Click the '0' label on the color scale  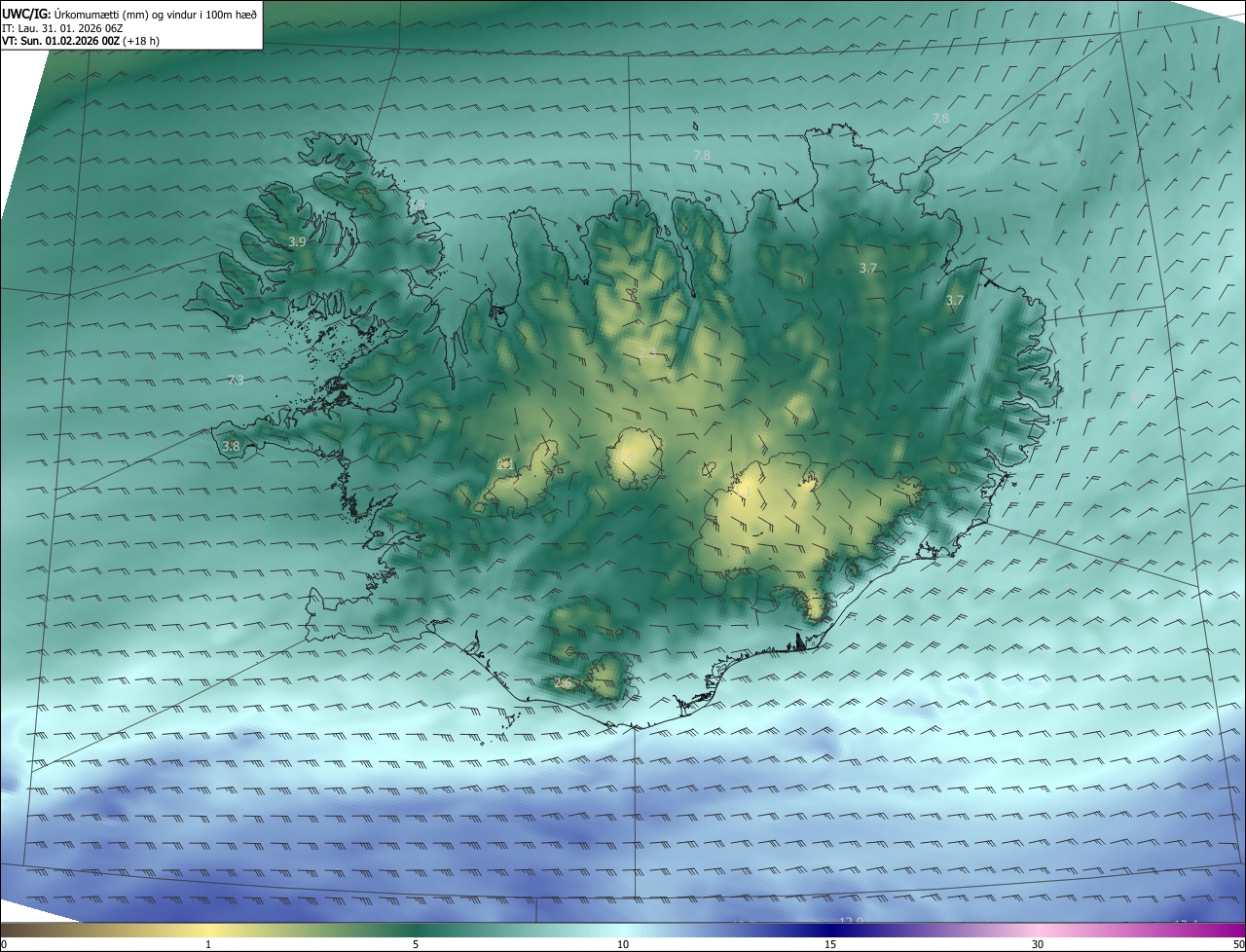tap(3, 944)
